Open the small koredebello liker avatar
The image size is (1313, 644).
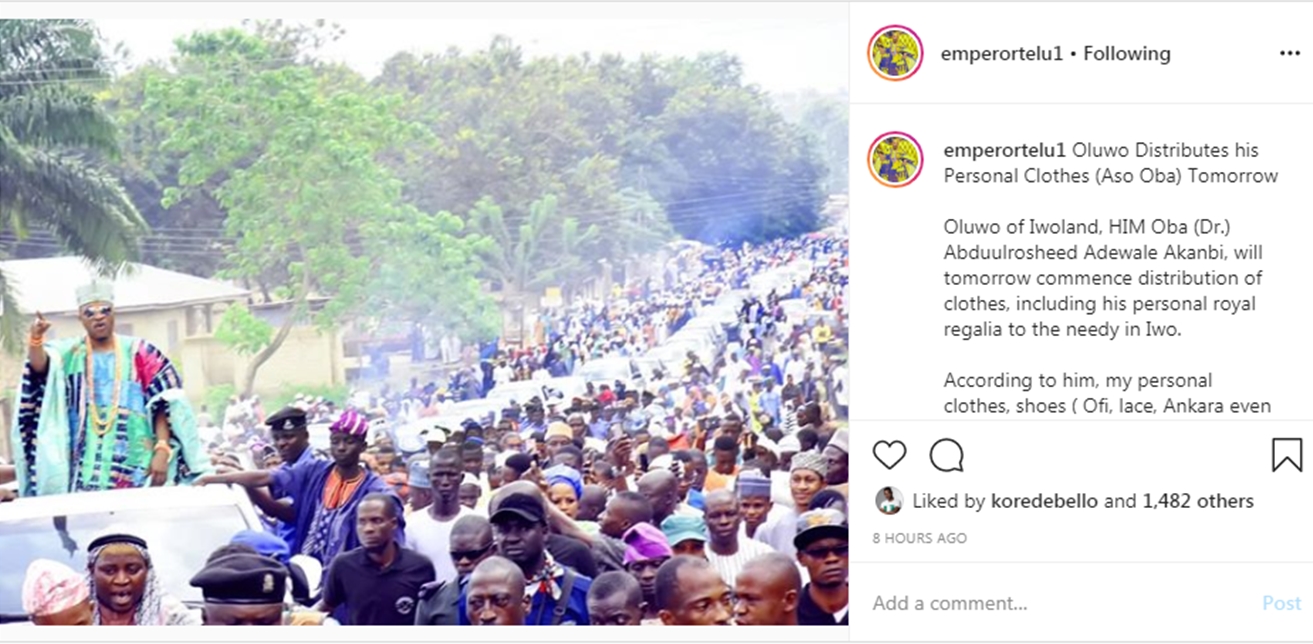pos(888,501)
